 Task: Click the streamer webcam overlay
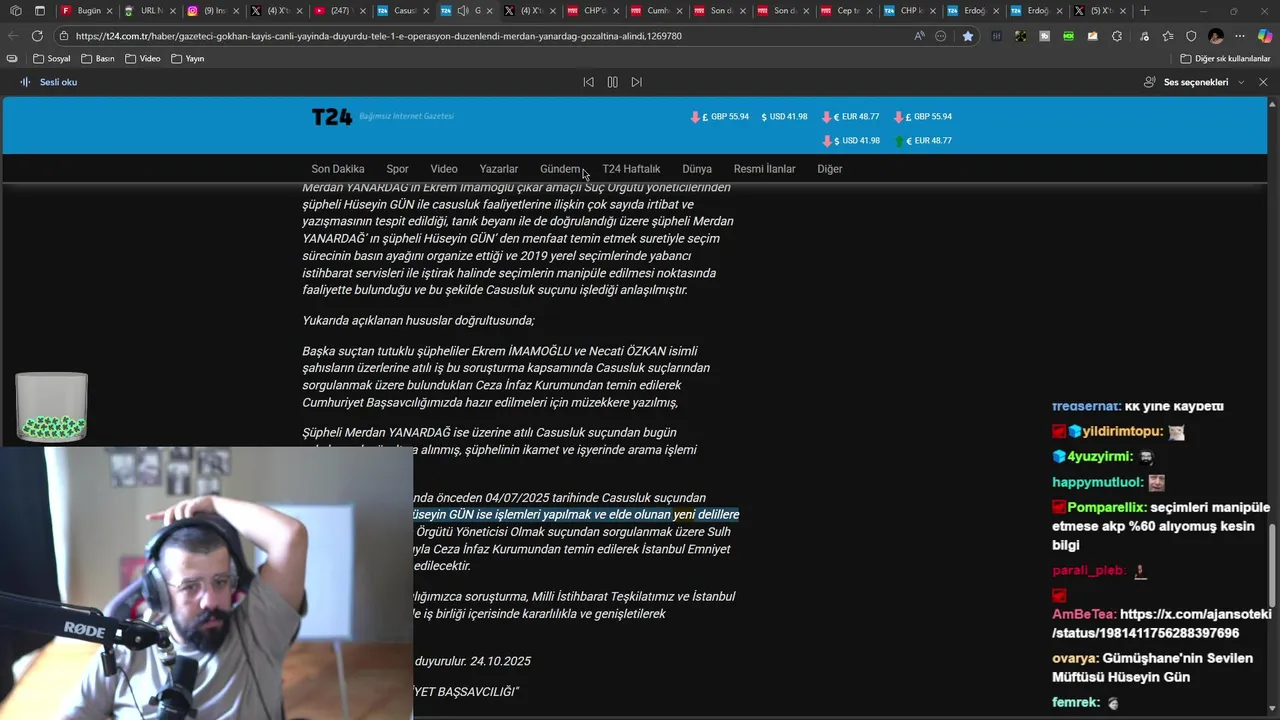click(x=206, y=583)
